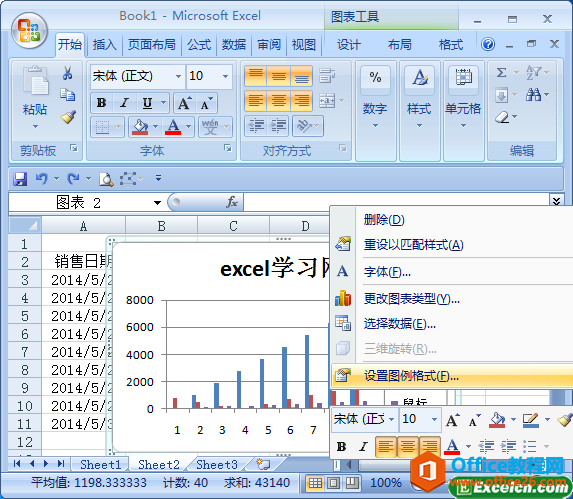Switch to the 页面布局 ribbon tab
The image size is (573, 499).
click(151, 45)
